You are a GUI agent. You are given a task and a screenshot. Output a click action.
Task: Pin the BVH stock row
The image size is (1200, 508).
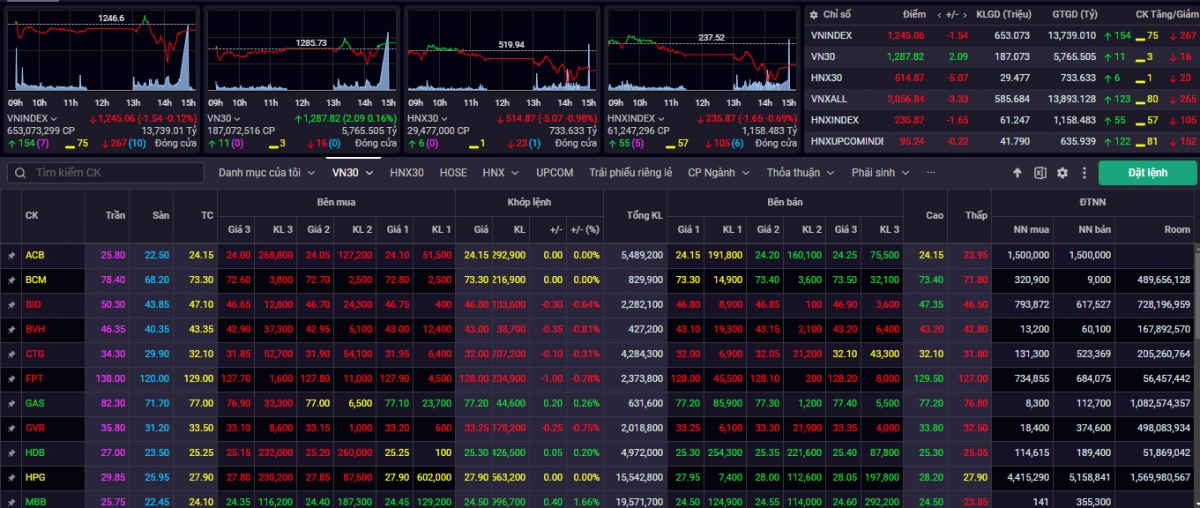point(11,329)
